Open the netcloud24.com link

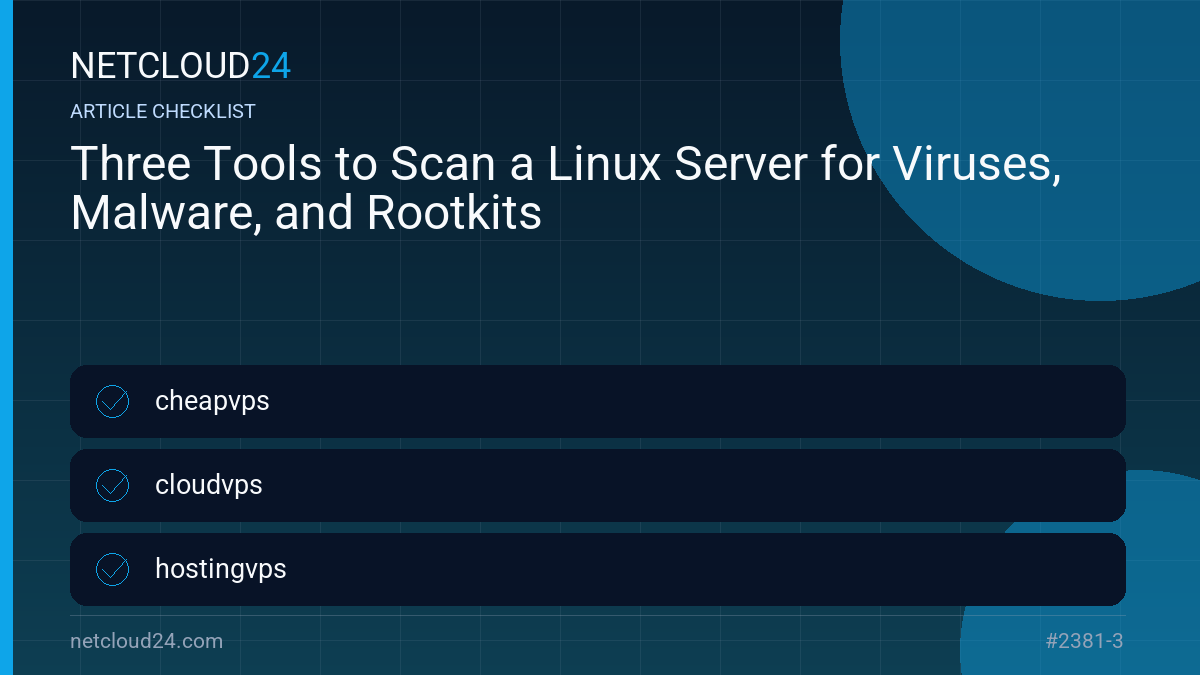coord(147,641)
